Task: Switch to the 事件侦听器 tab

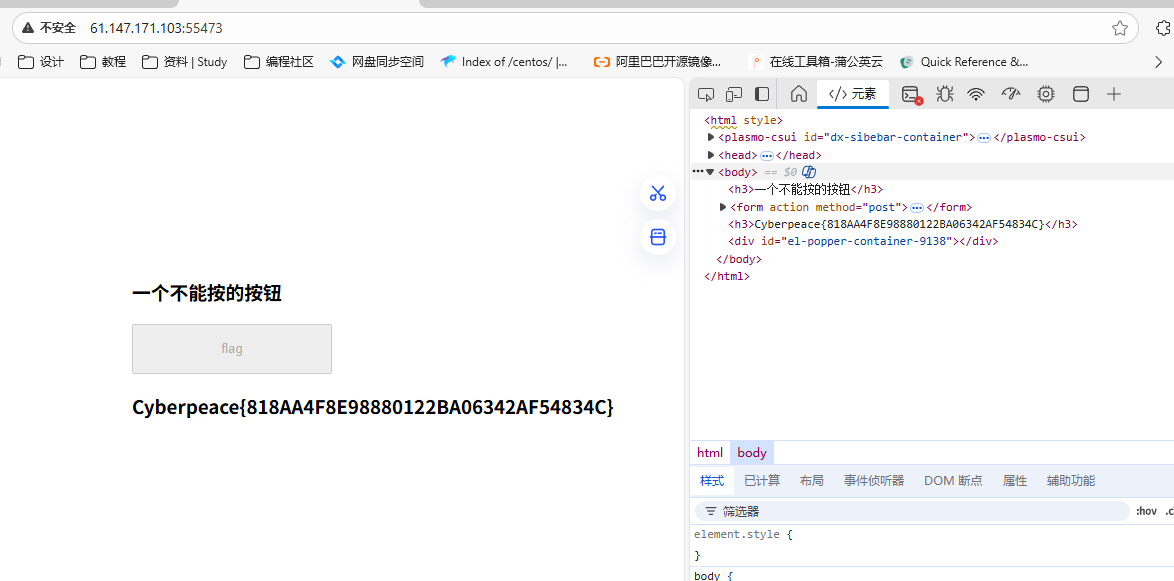Action: pyautogui.click(x=873, y=481)
